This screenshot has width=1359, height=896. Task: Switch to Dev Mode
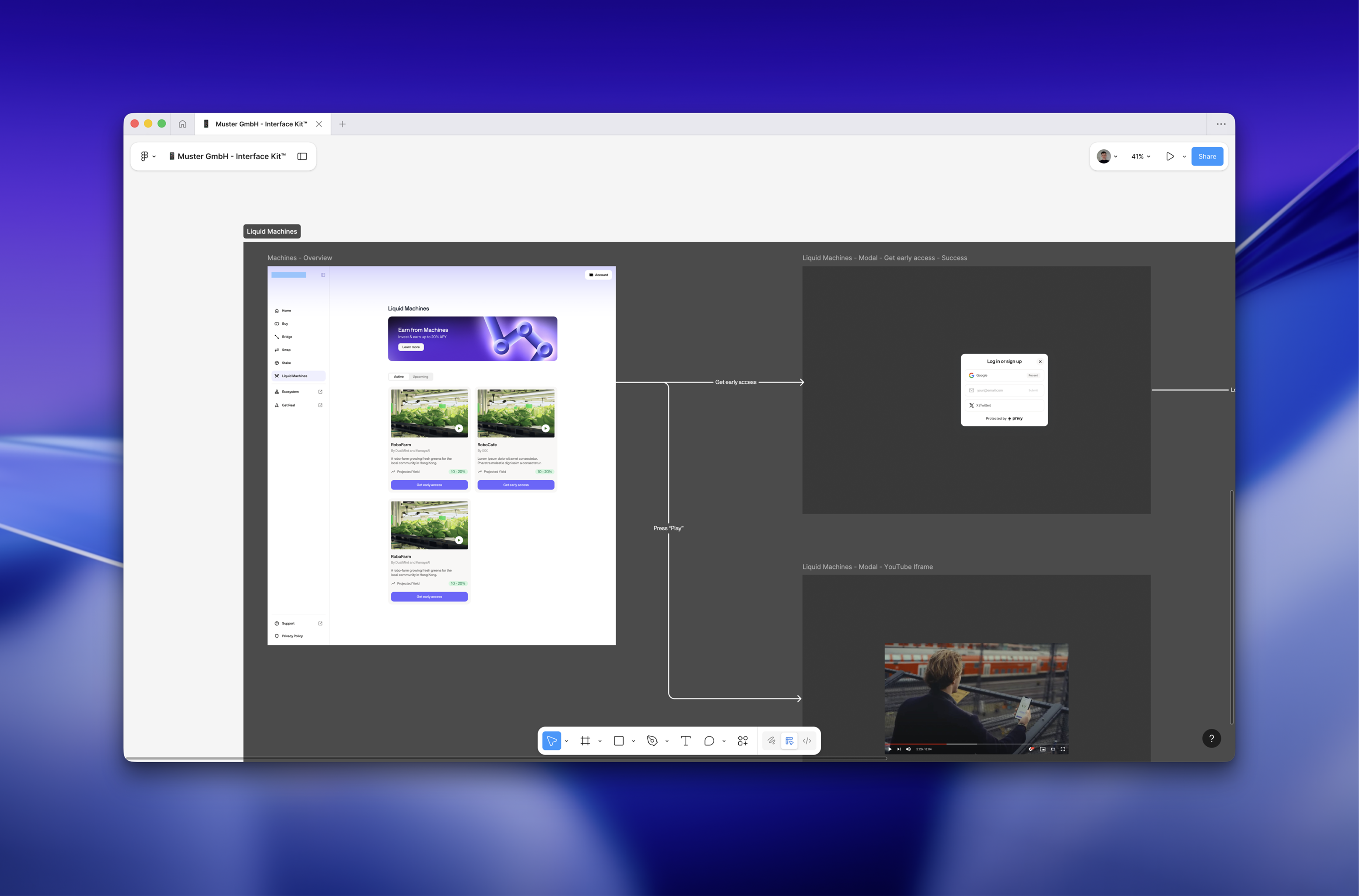point(807,740)
